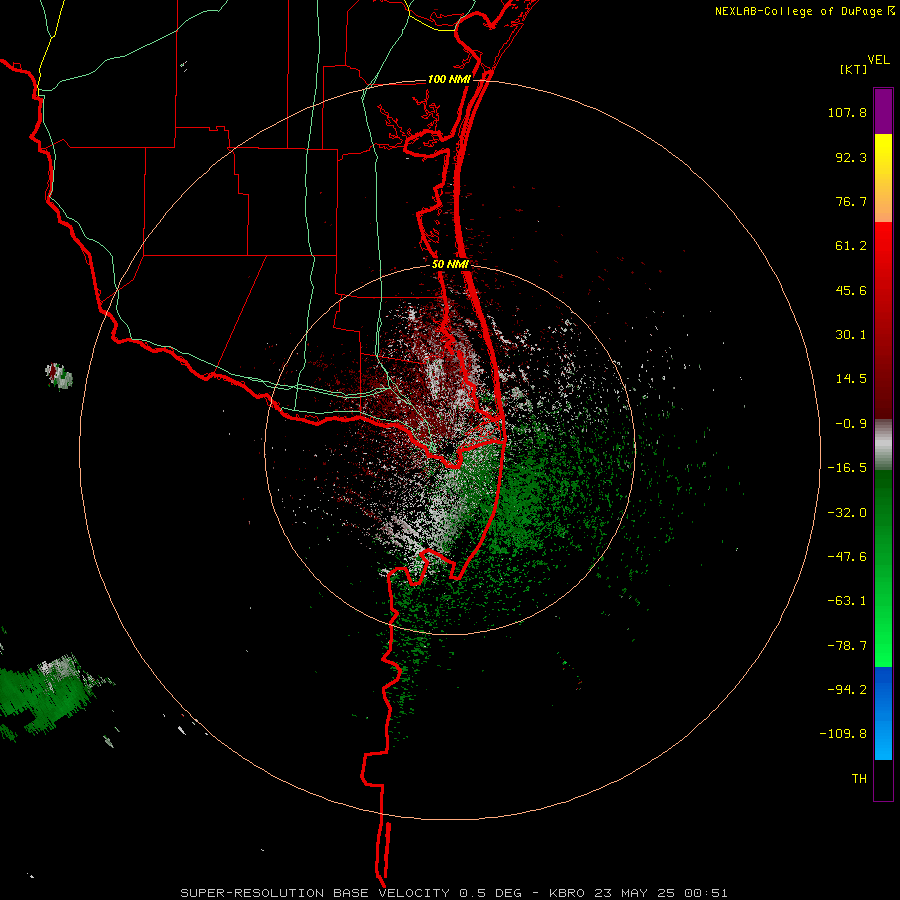Click the Super-Resolution Base Velocity caption text
This screenshot has height=900, width=900.
point(453,893)
